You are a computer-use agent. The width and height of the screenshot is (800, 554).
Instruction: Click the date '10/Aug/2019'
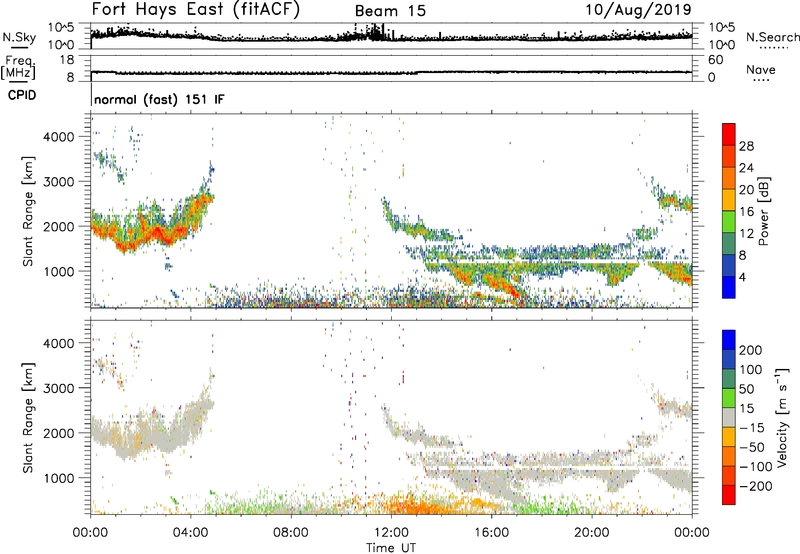[638, 10]
